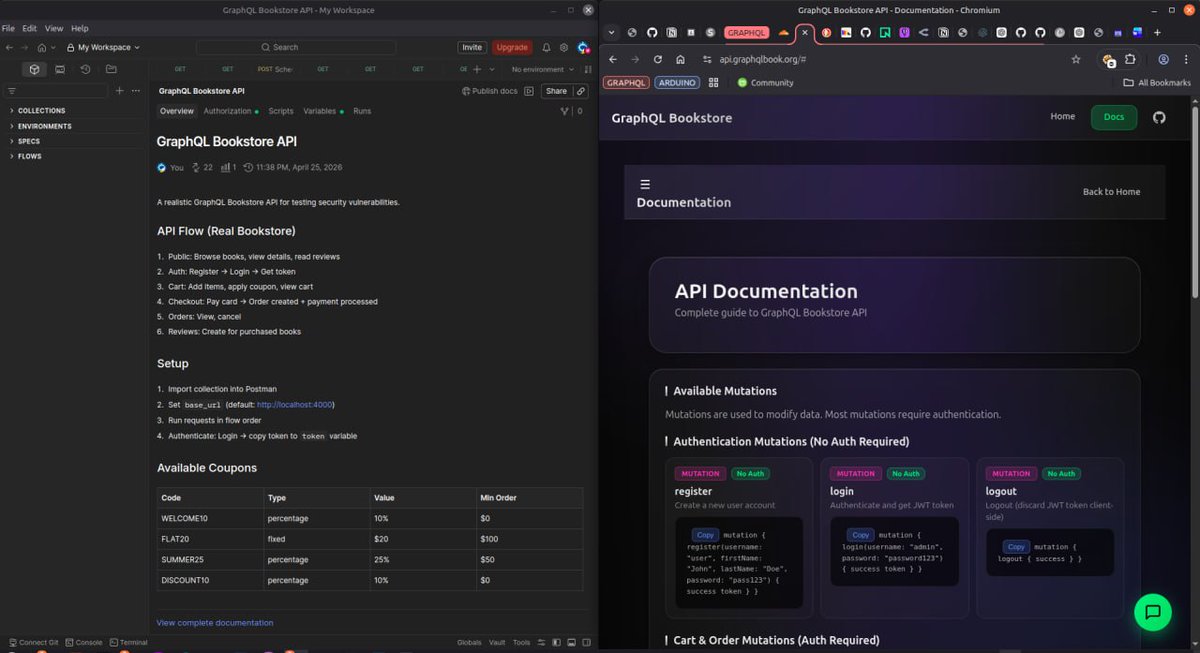
Task: Open Chromium three-dot menu
Action: pos(1185,59)
